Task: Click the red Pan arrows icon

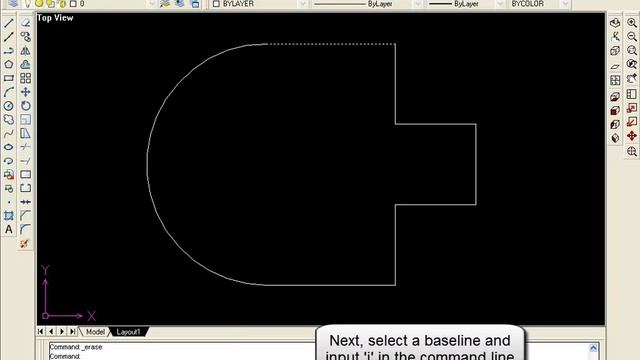Action: (632, 136)
